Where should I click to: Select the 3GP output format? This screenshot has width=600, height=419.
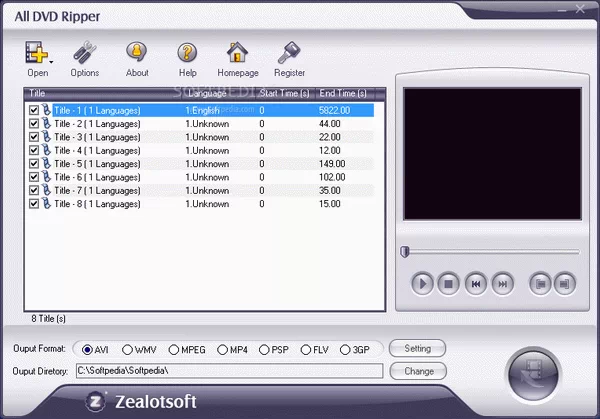pyautogui.click(x=345, y=350)
